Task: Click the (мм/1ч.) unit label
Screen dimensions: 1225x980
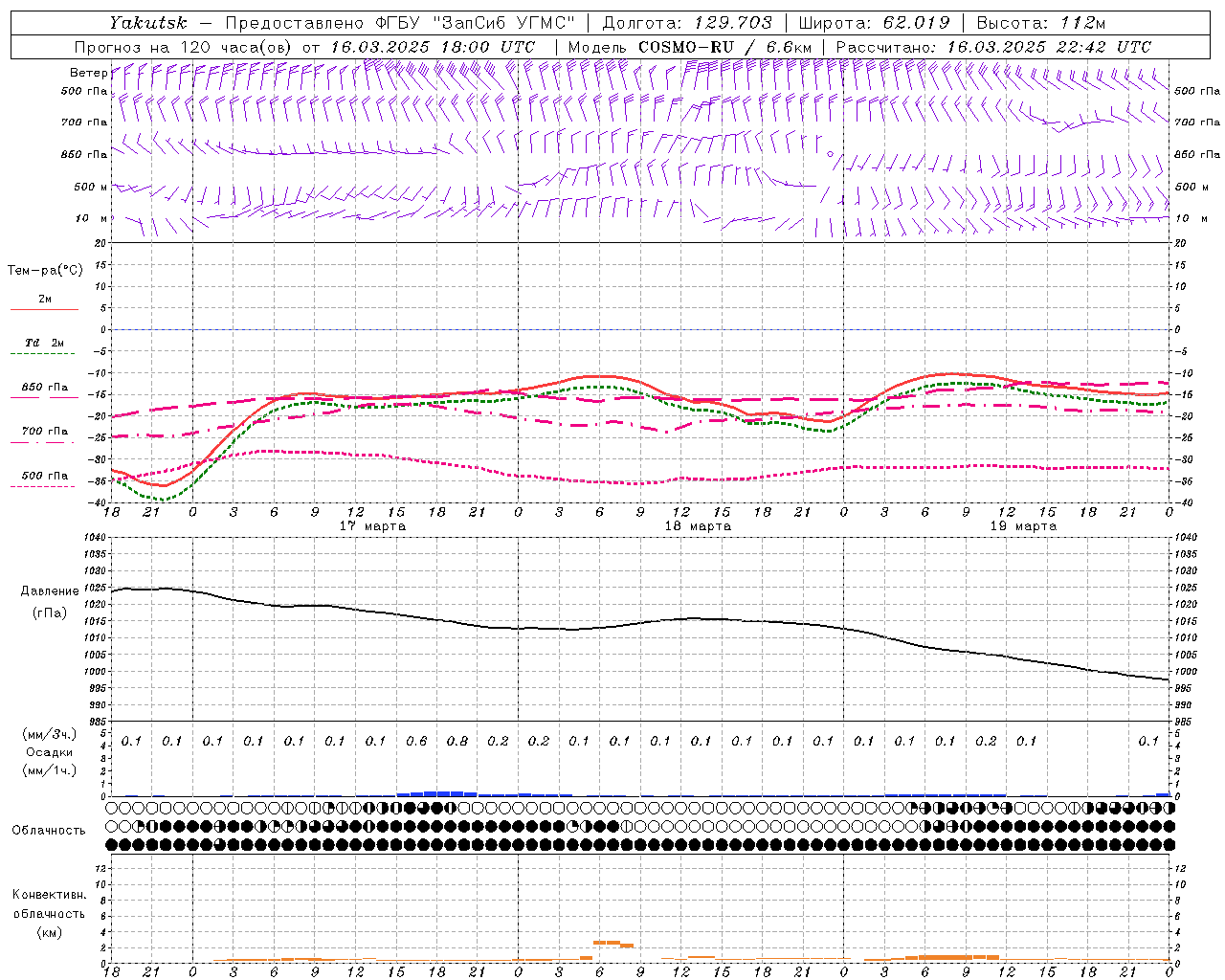Action: 50,769
